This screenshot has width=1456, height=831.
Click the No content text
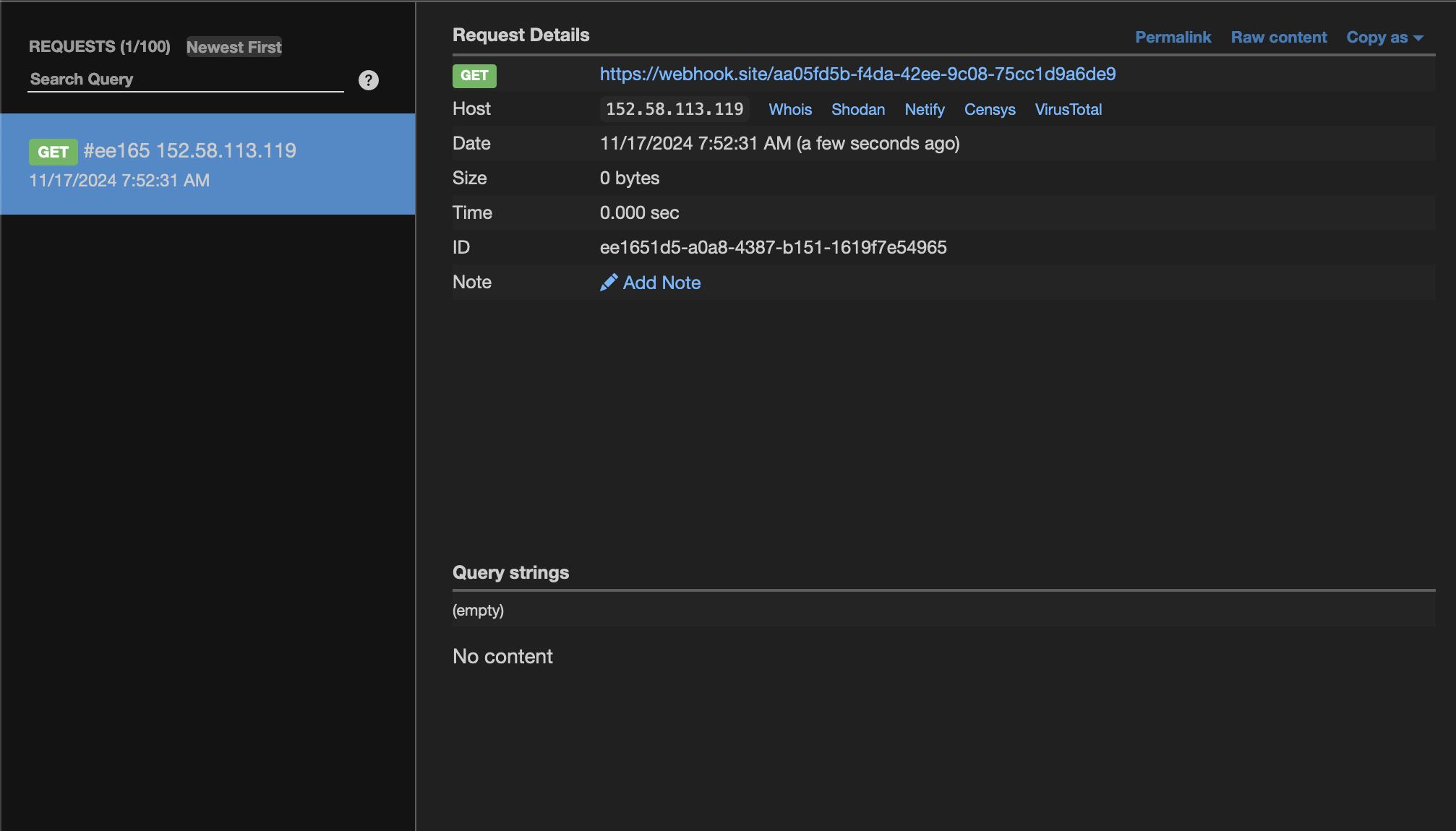click(502, 656)
